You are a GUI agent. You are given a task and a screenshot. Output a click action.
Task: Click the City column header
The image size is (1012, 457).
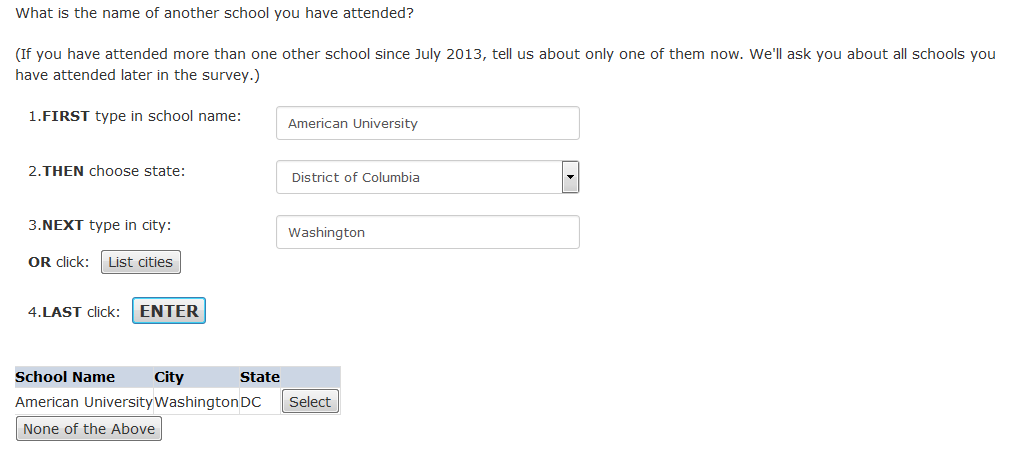pyautogui.click(x=169, y=377)
